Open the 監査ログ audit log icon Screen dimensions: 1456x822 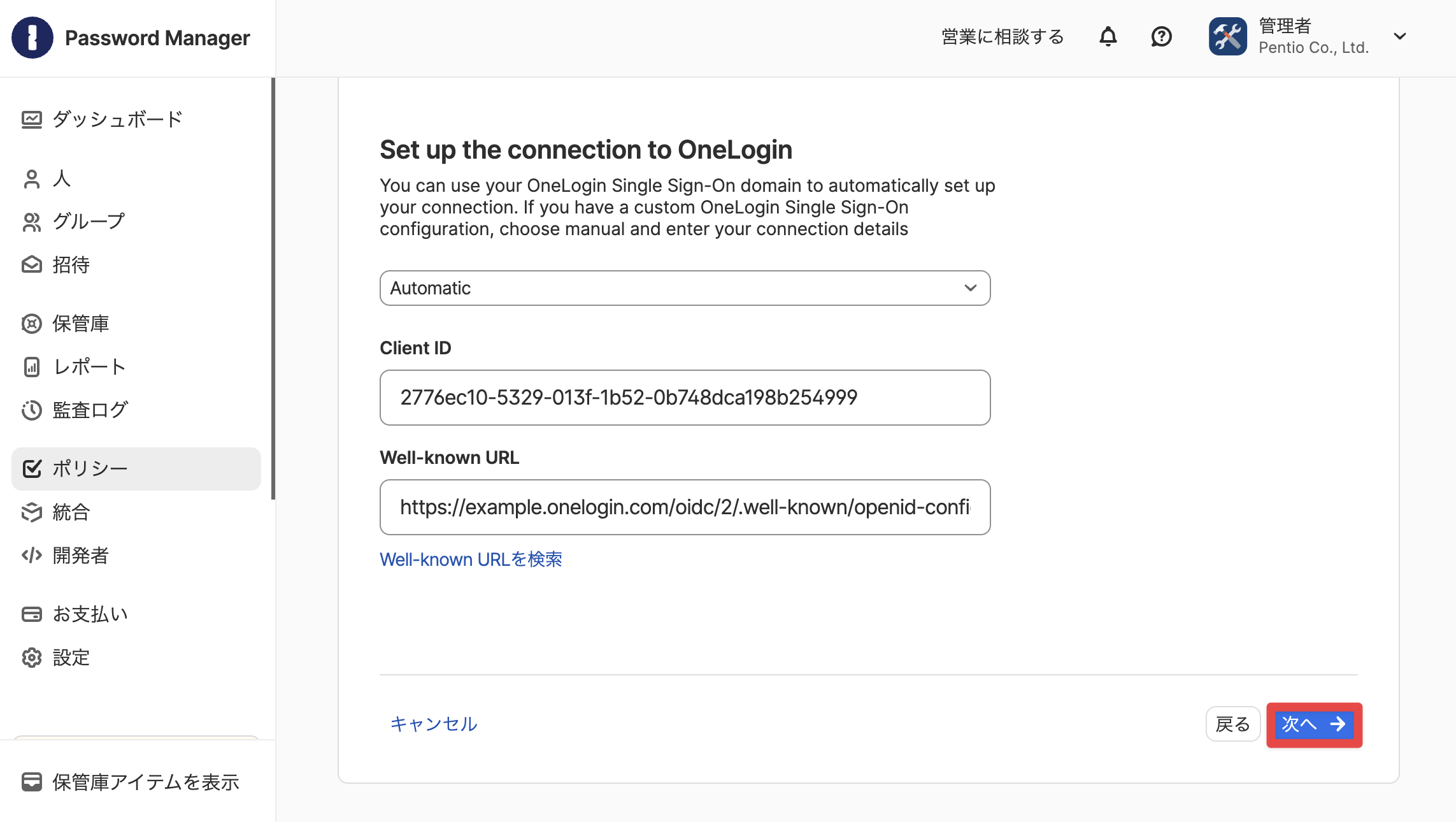[x=32, y=410]
